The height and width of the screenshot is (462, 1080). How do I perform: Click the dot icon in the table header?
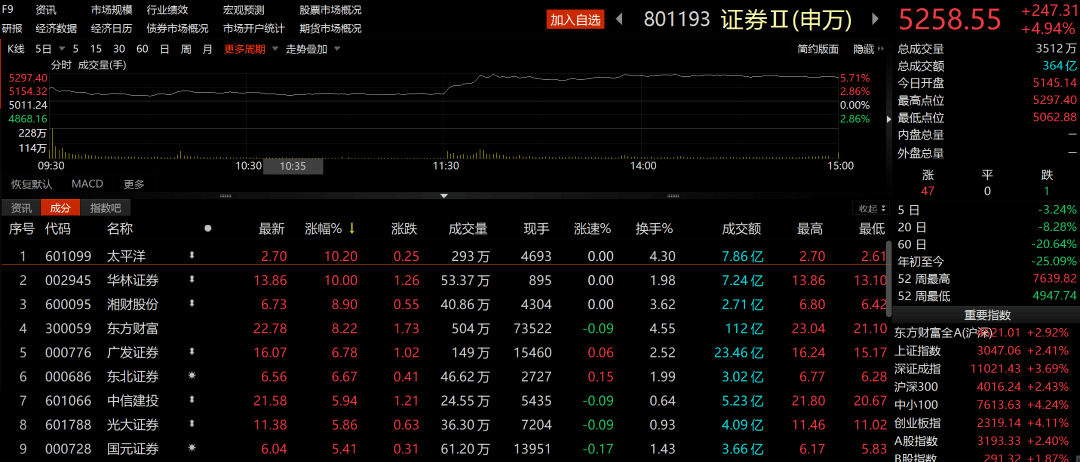(x=208, y=229)
